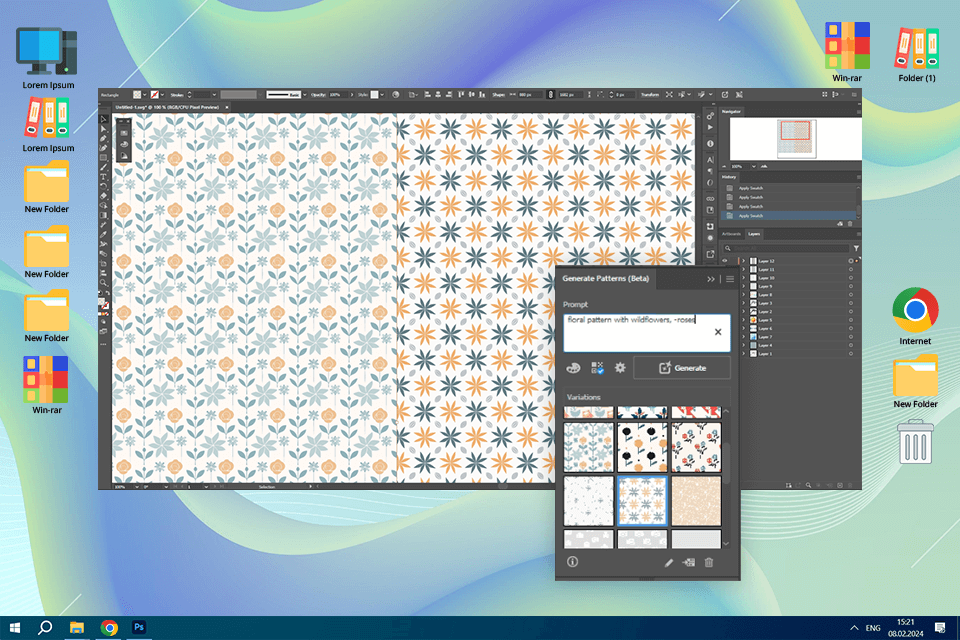This screenshot has width=960, height=640.
Task: Expand Layer 5 in the Layers panel
Action: point(743,320)
